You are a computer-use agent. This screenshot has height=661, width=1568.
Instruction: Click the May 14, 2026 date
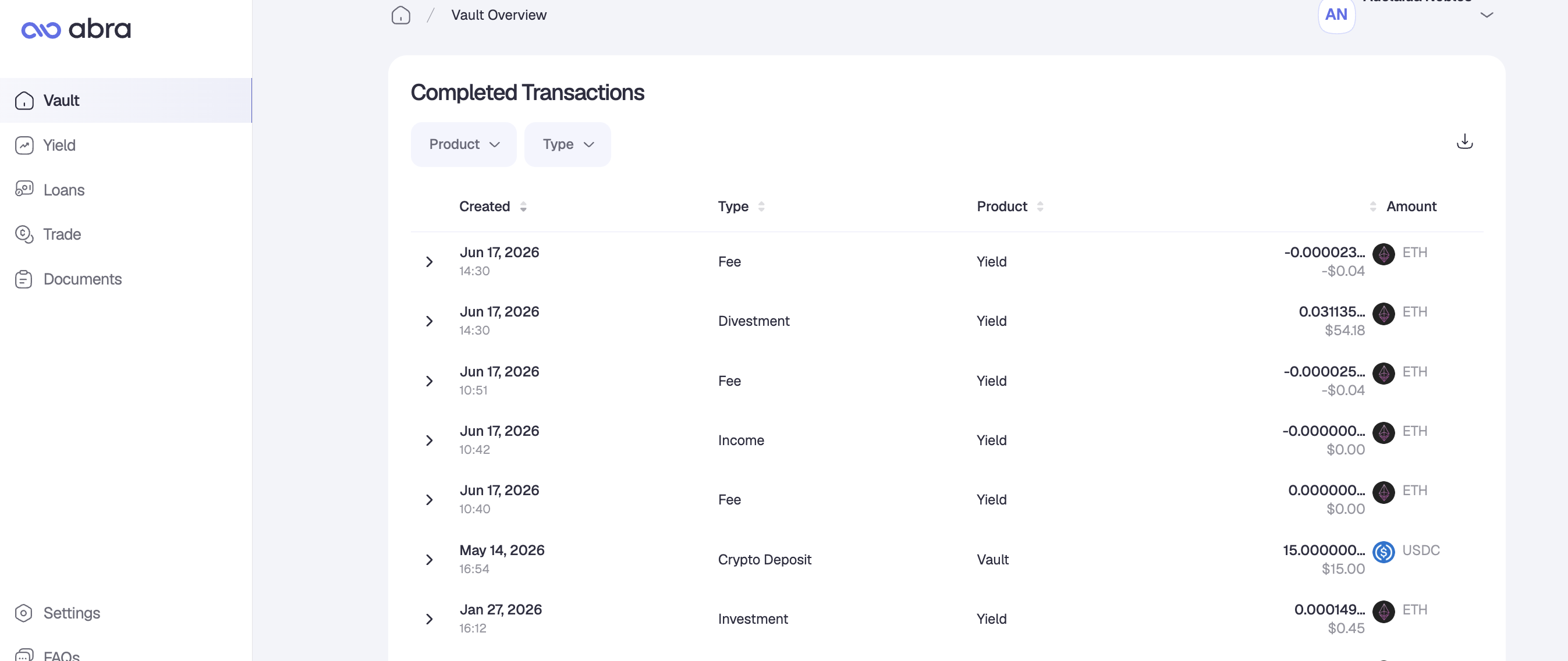click(502, 550)
